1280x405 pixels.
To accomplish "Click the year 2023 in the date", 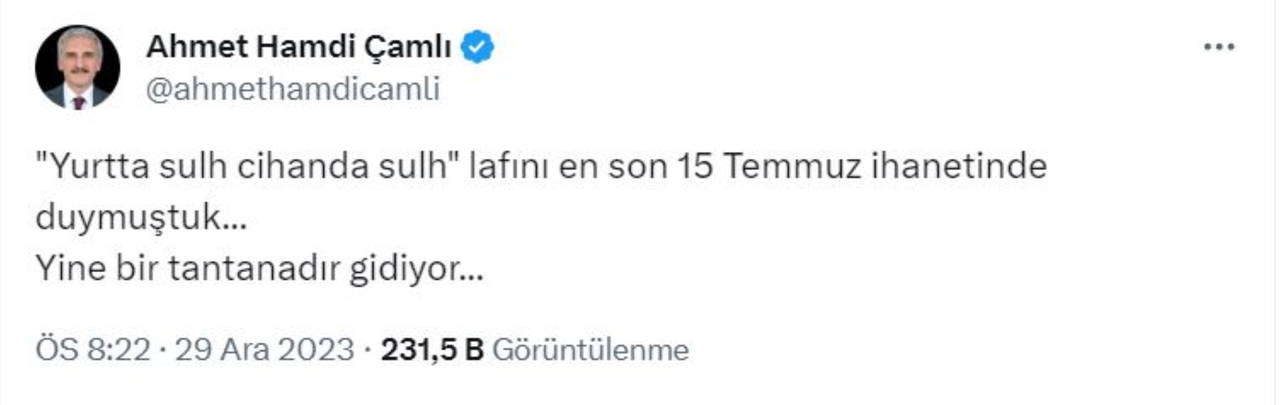I will (x=315, y=351).
